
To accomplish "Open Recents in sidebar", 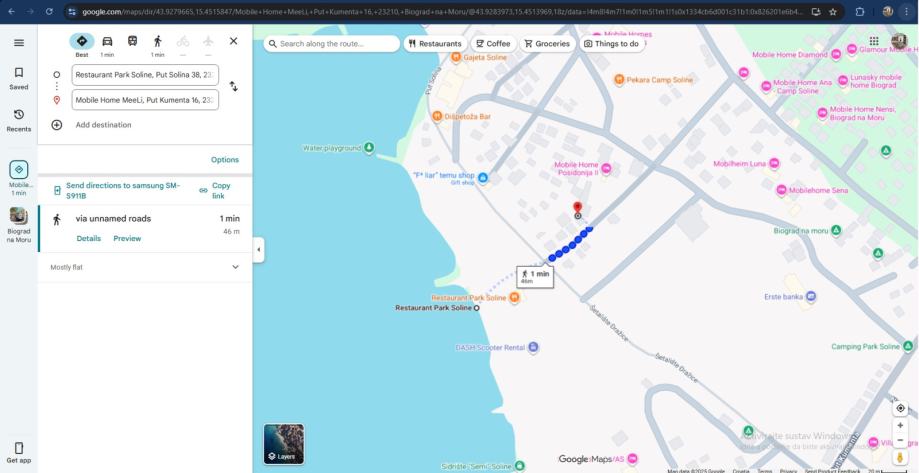I will (x=19, y=121).
